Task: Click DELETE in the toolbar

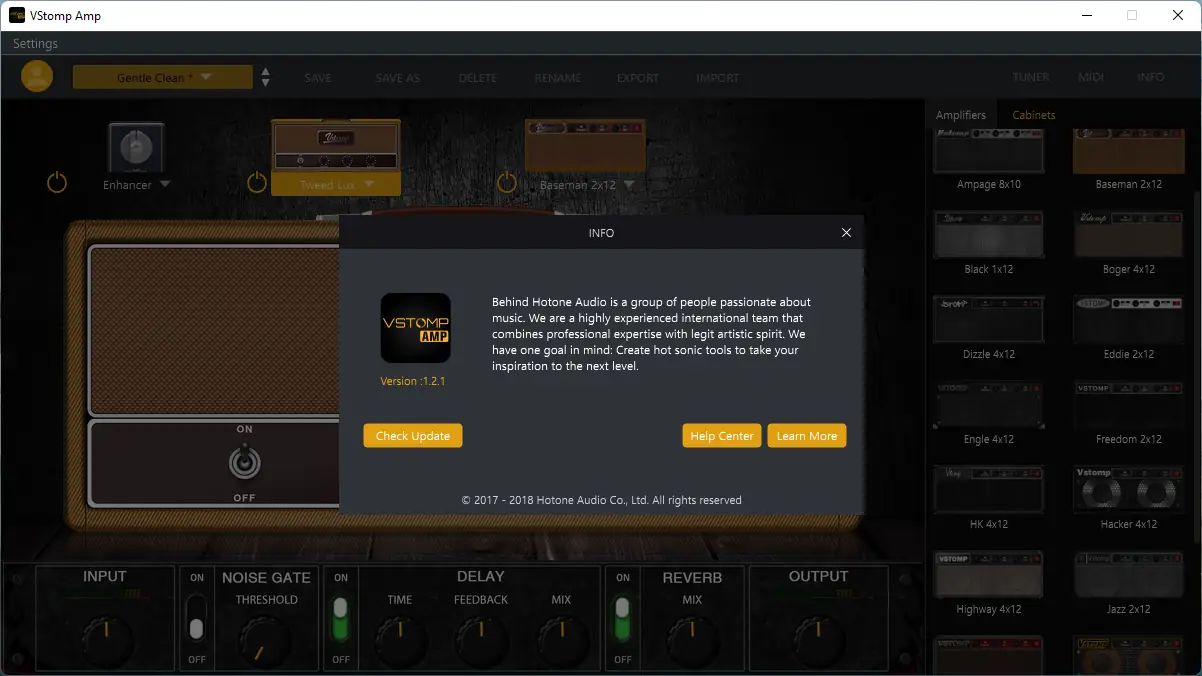Action: 478,78
